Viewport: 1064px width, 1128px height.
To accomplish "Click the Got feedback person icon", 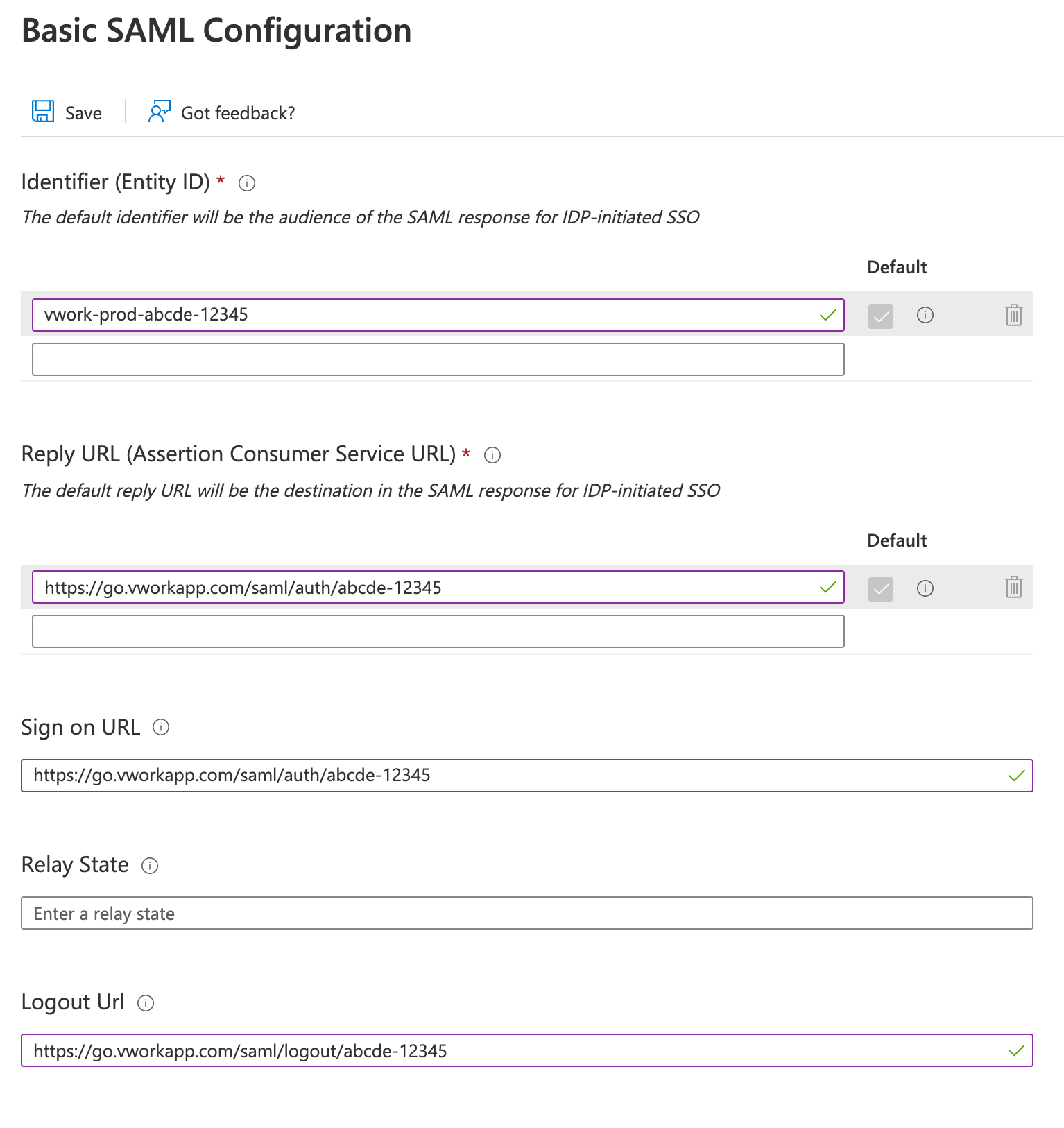I will coord(159,112).
